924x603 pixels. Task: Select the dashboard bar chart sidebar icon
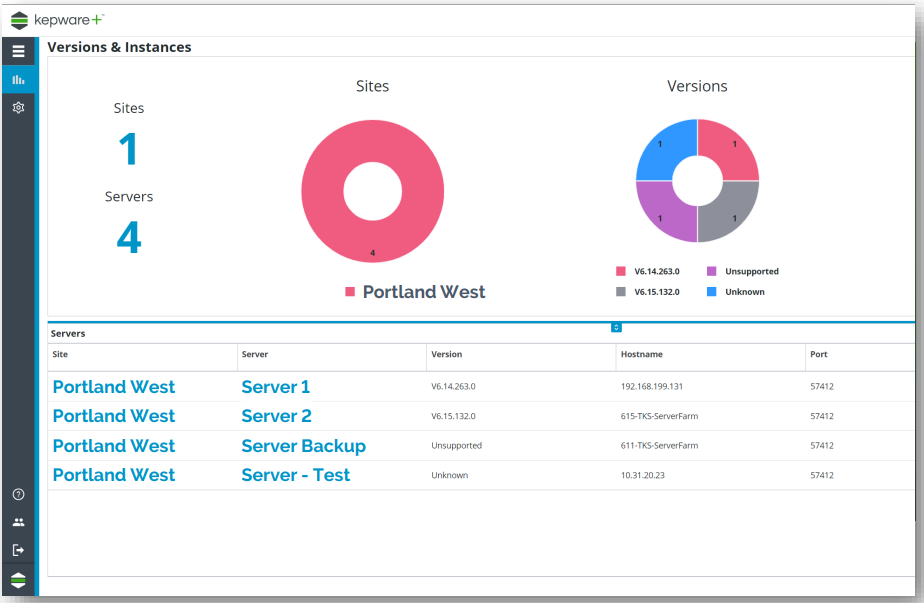(x=18, y=79)
